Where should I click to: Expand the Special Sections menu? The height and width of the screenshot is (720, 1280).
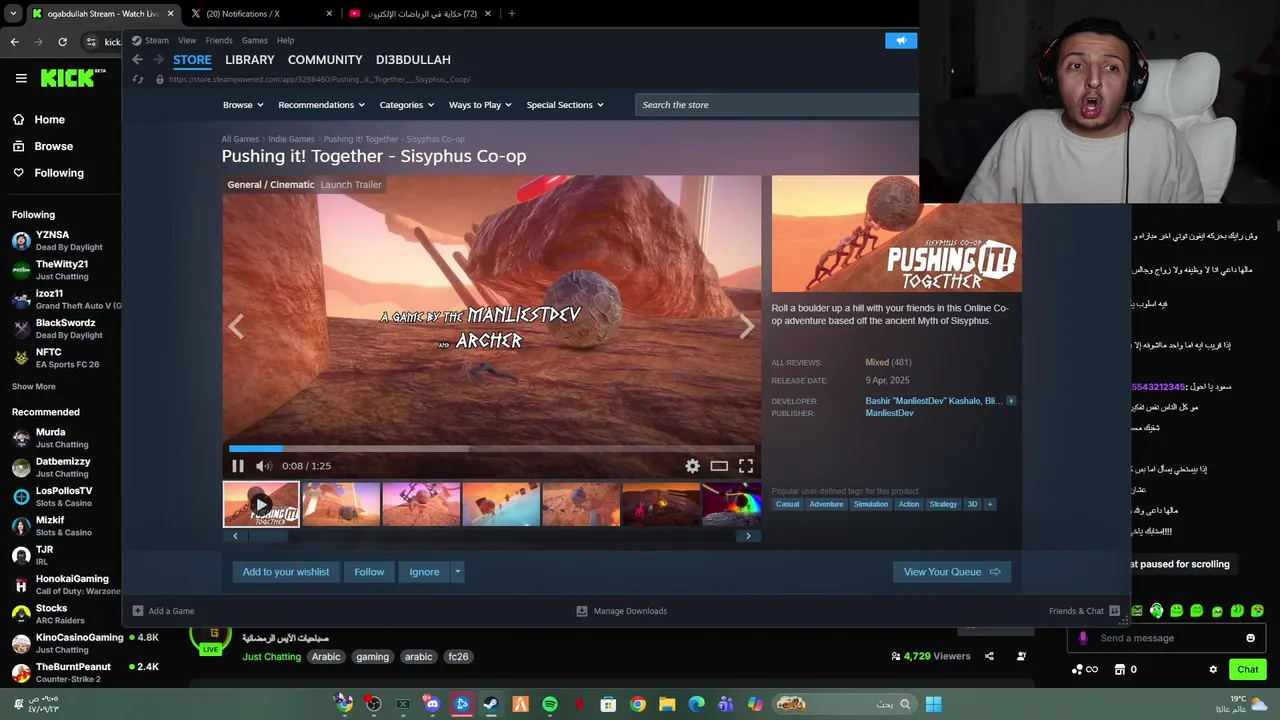[x=565, y=105]
